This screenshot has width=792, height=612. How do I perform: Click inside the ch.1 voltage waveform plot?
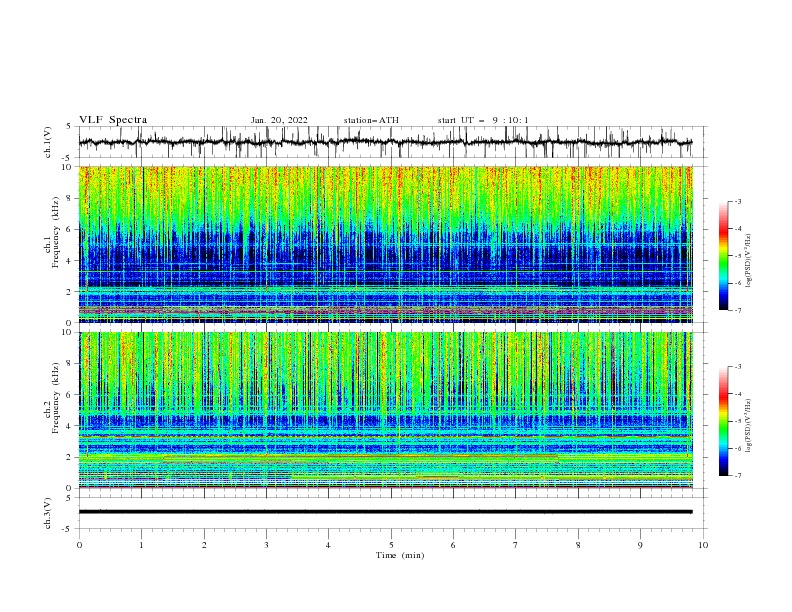coord(393,142)
